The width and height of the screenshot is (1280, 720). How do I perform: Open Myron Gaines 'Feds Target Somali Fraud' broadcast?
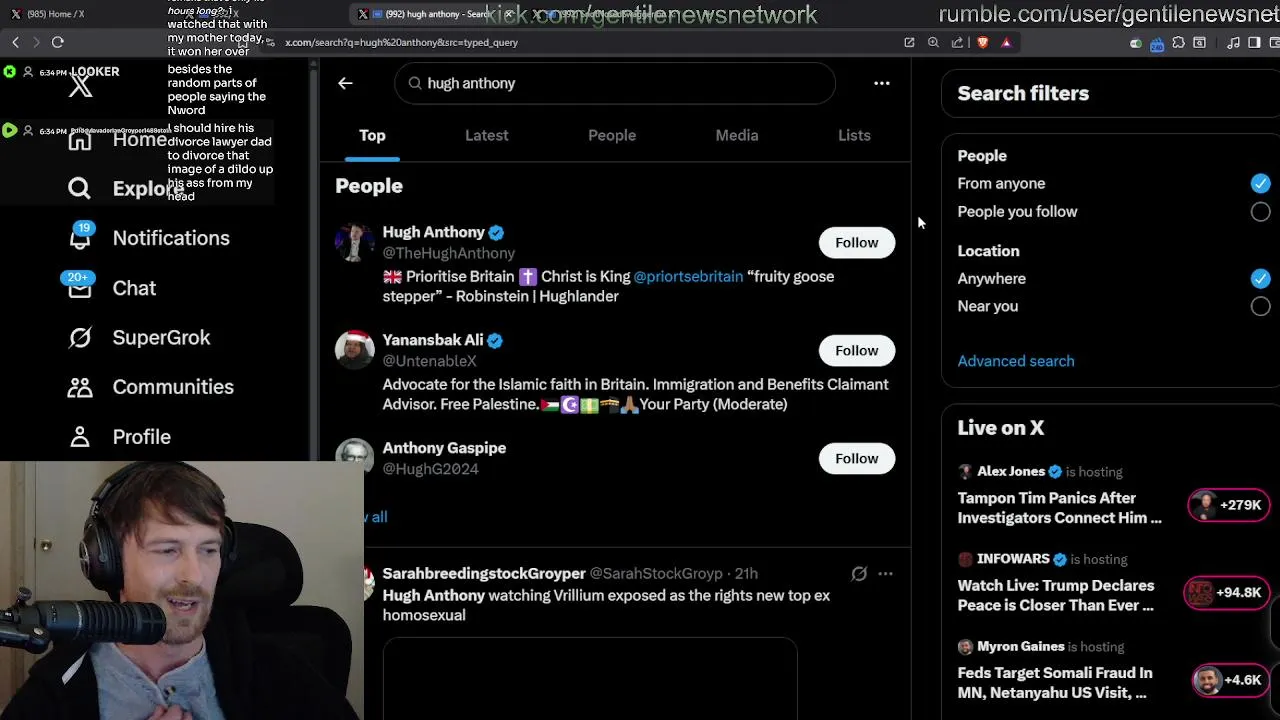click(1054, 683)
